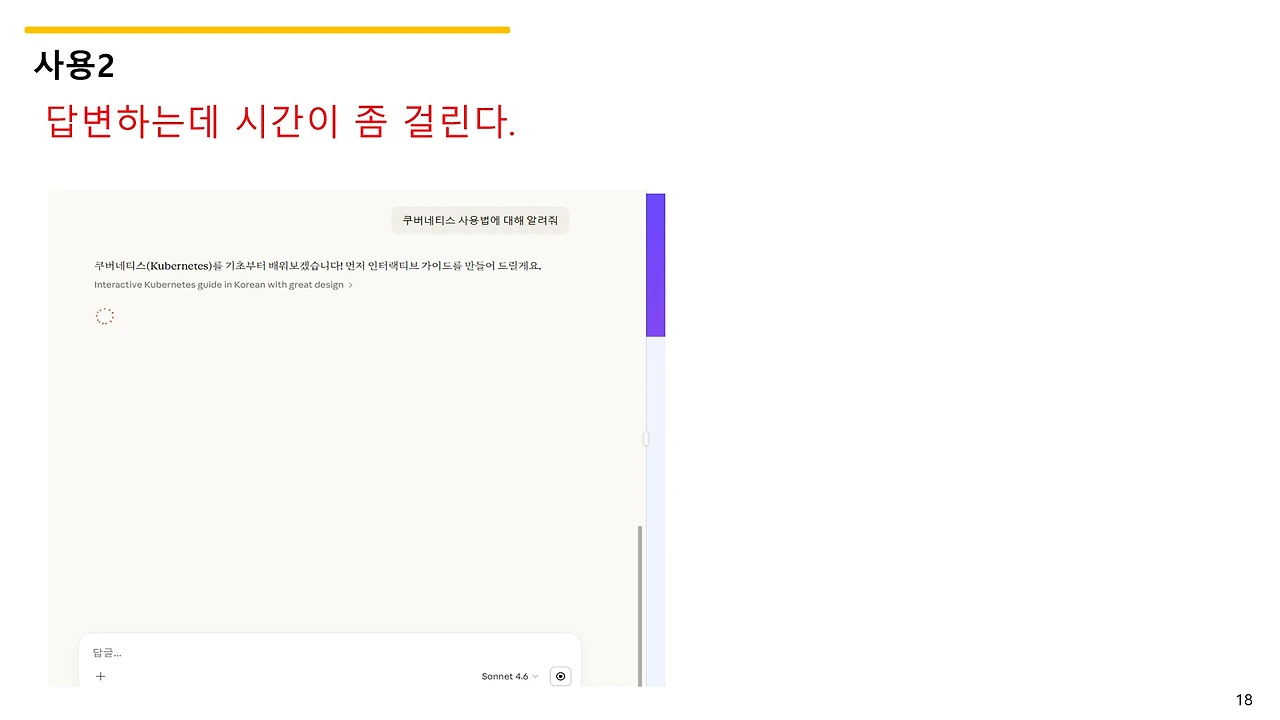The height and width of the screenshot is (720, 1280).
Task: Click Claude's Korean Kubernetes introduction message
Action: pos(318,265)
